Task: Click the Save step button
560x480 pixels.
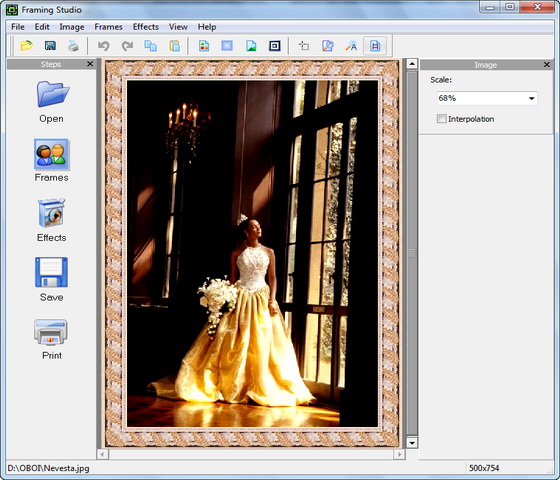Action: (51, 280)
